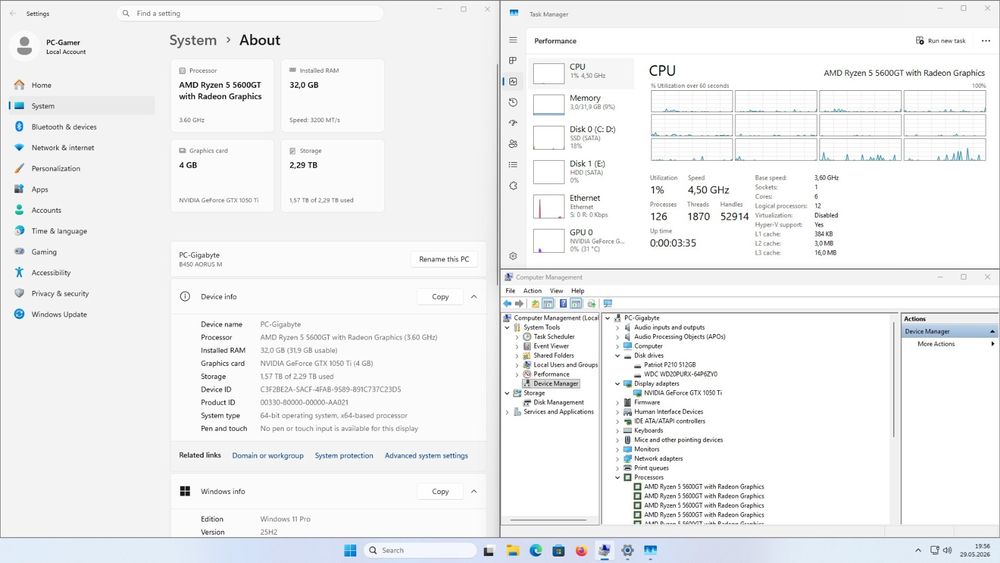This screenshot has width=1000, height=563.
Task: Click the Windows Start button on taskbar
Action: tap(350, 550)
